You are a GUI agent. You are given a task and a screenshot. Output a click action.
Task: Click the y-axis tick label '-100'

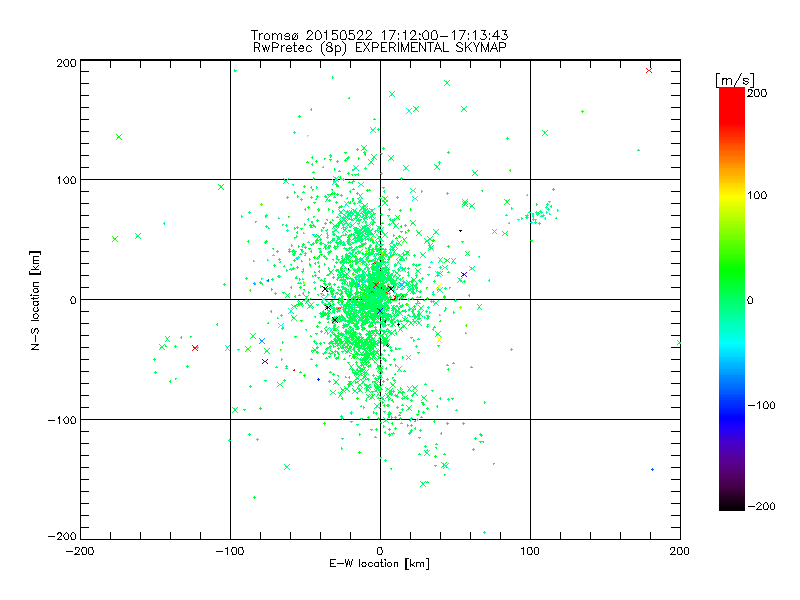click(x=62, y=420)
